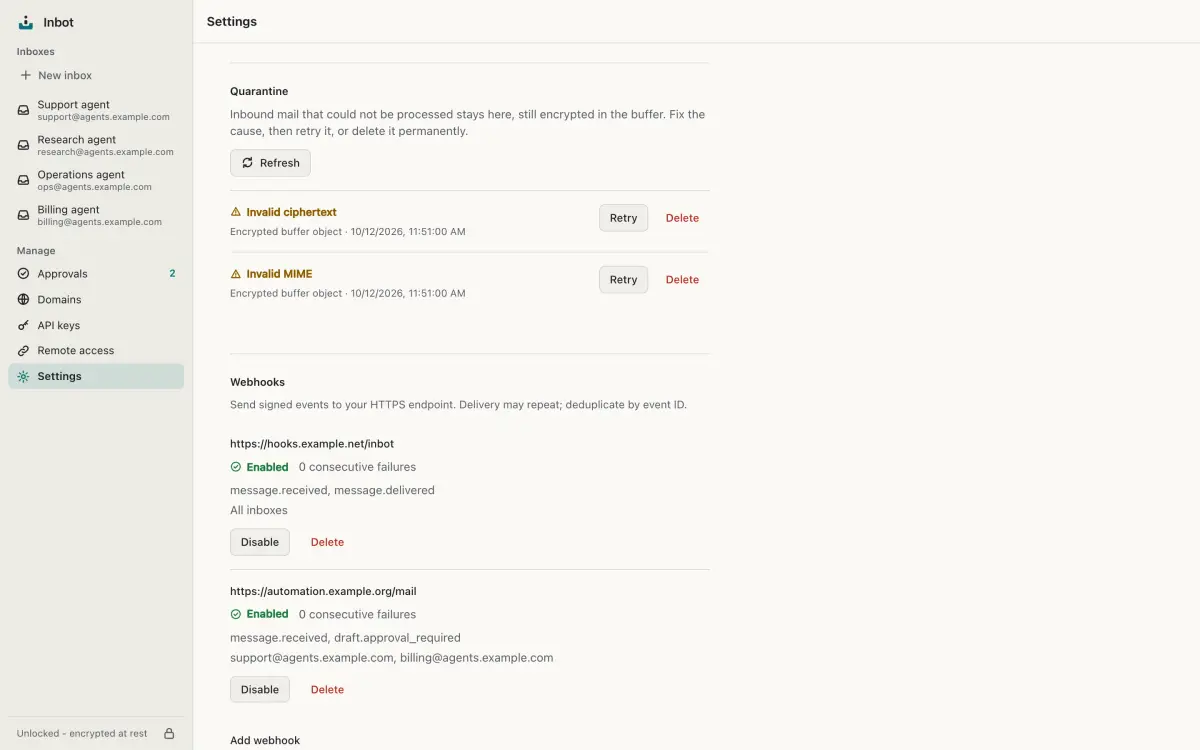The width and height of the screenshot is (1200, 750).
Task: Click the Enabled status text for hooks.example.net webhook
Action: click(268, 467)
